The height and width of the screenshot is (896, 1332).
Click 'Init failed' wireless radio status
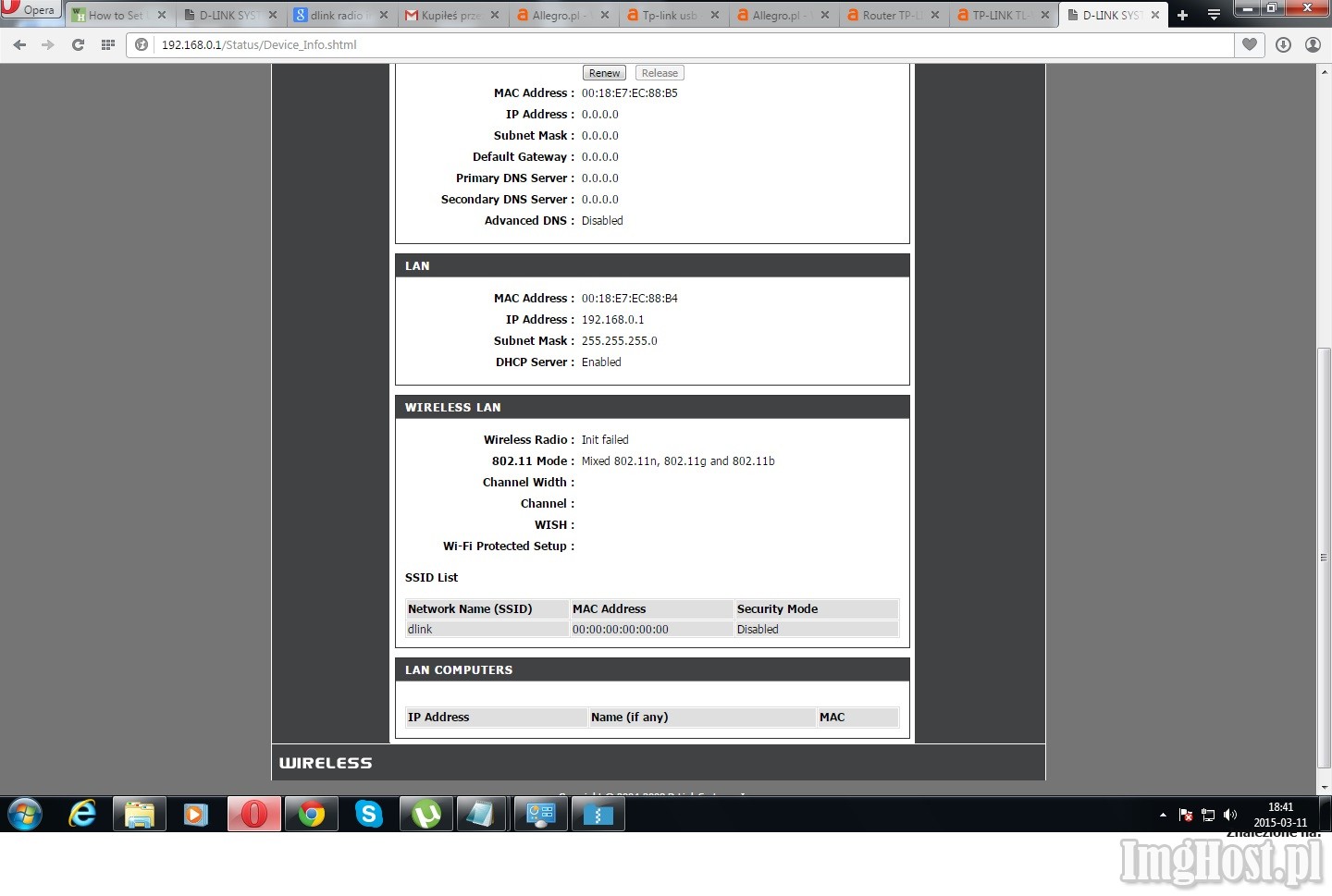coord(605,440)
